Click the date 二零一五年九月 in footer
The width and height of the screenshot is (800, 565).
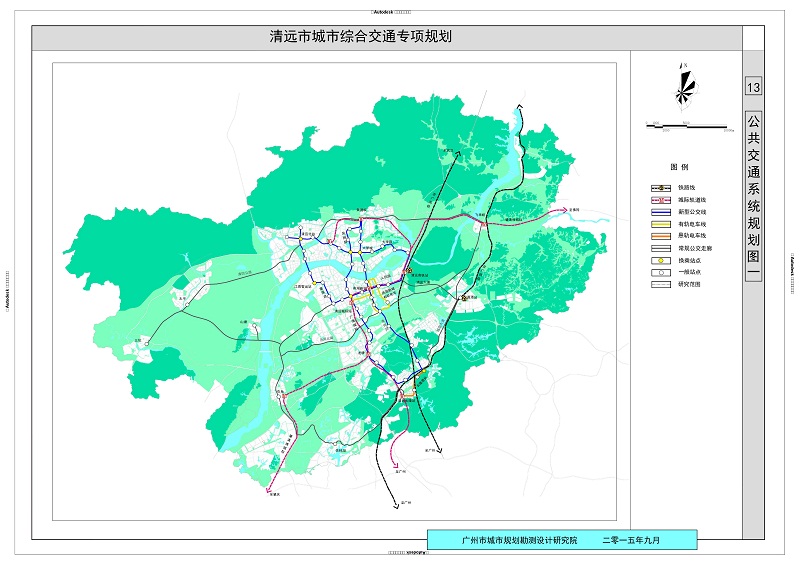pyautogui.click(x=631, y=539)
